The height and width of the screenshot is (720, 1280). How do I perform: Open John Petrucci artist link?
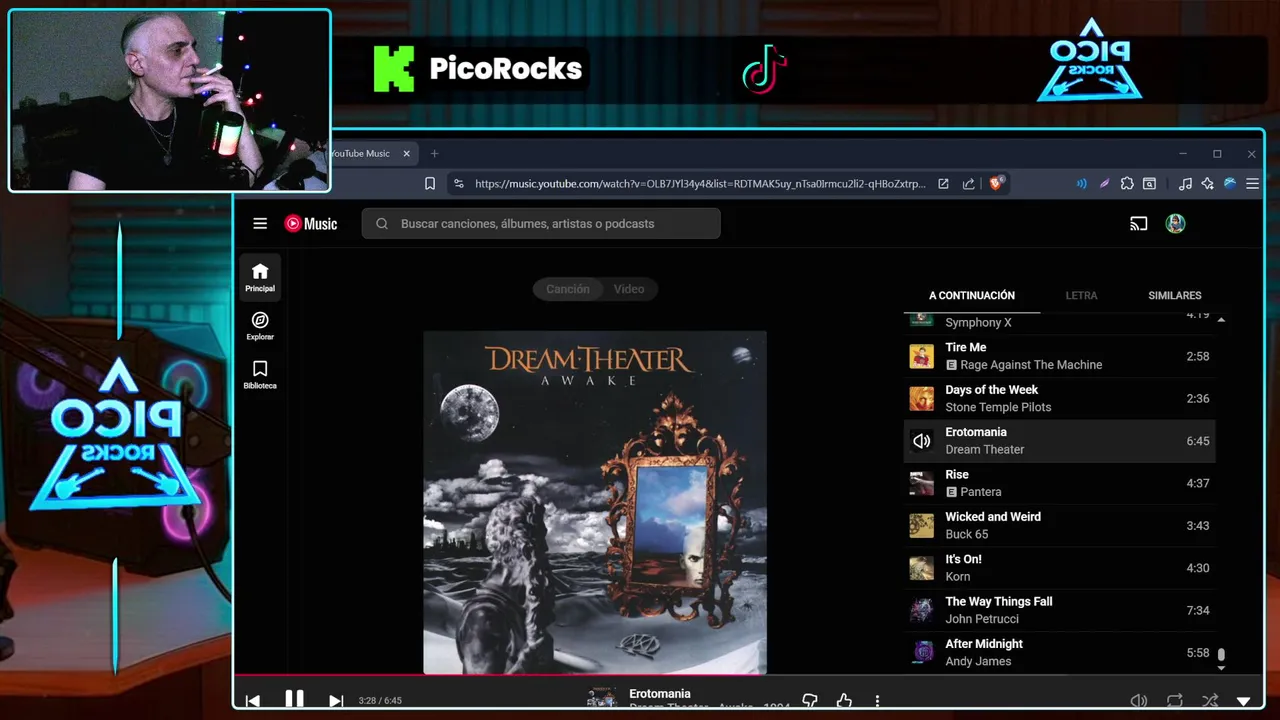coord(982,619)
